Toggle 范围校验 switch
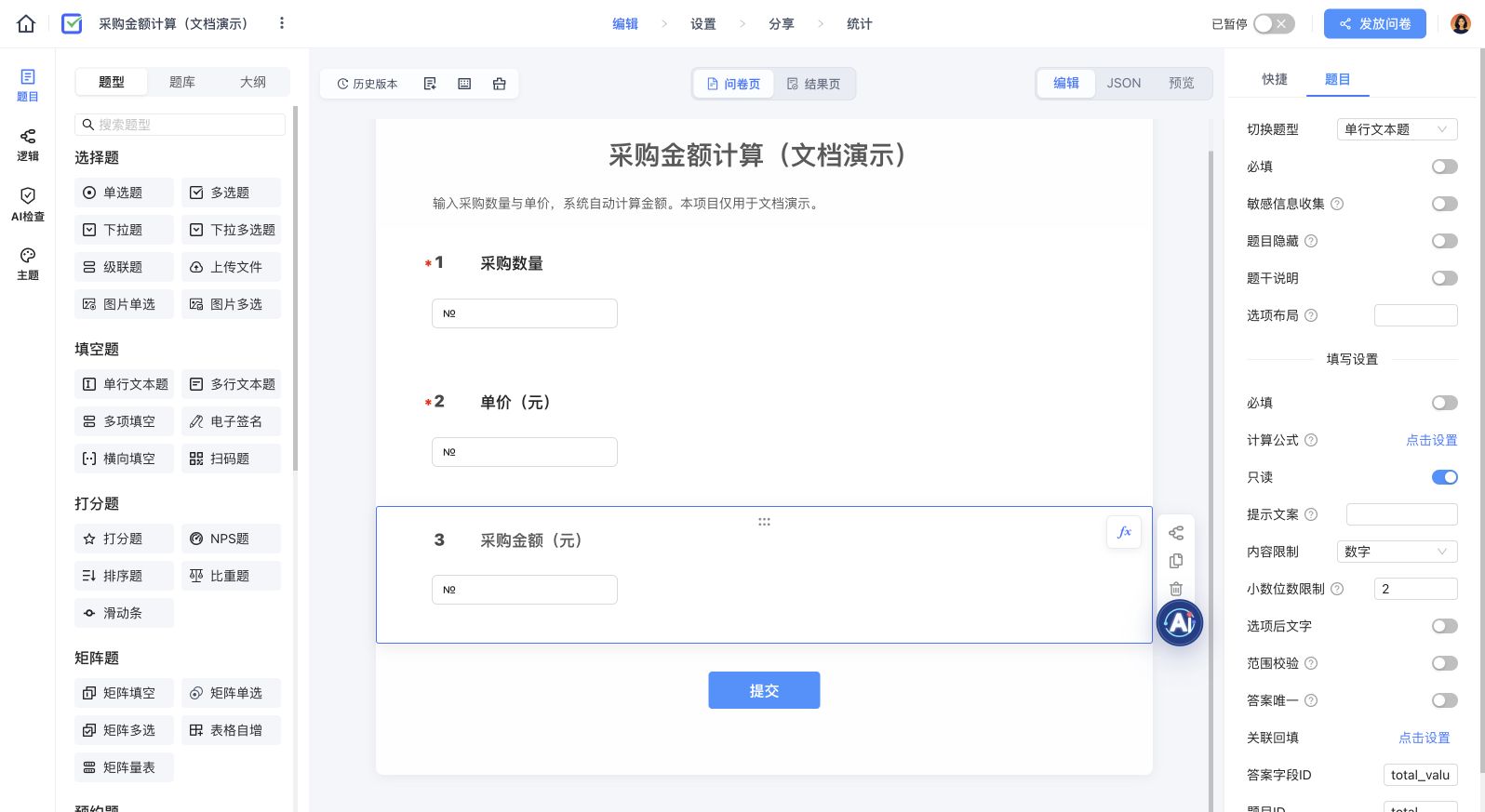The height and width of the screenshot is (812, 1485). click(x=1445, y=663)
